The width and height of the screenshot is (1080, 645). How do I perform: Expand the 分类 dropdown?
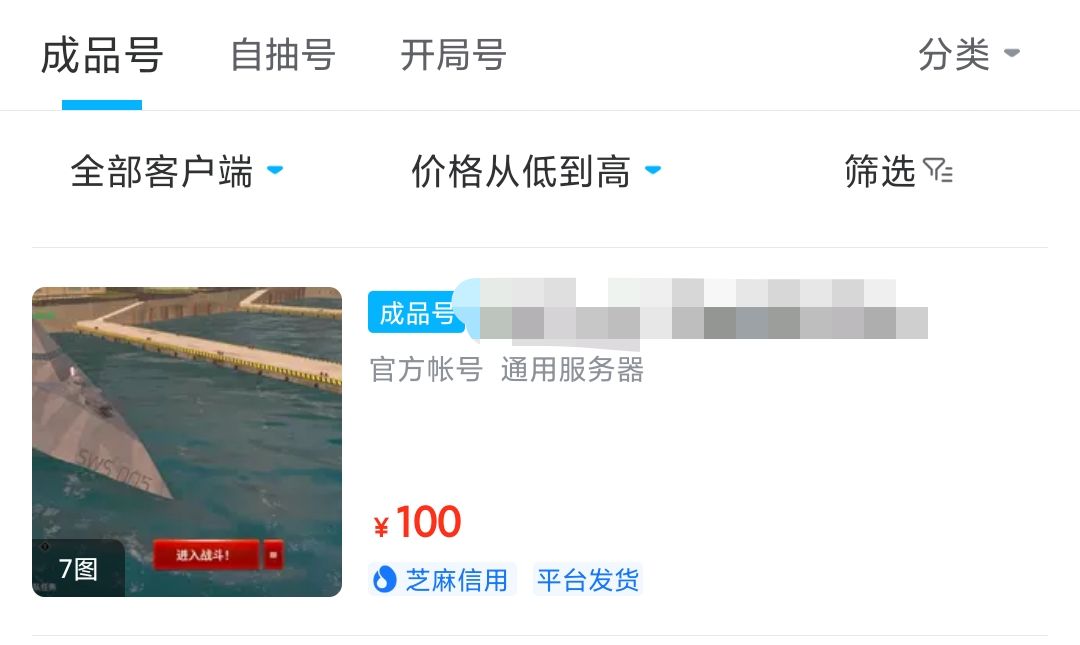coord(968,54)
